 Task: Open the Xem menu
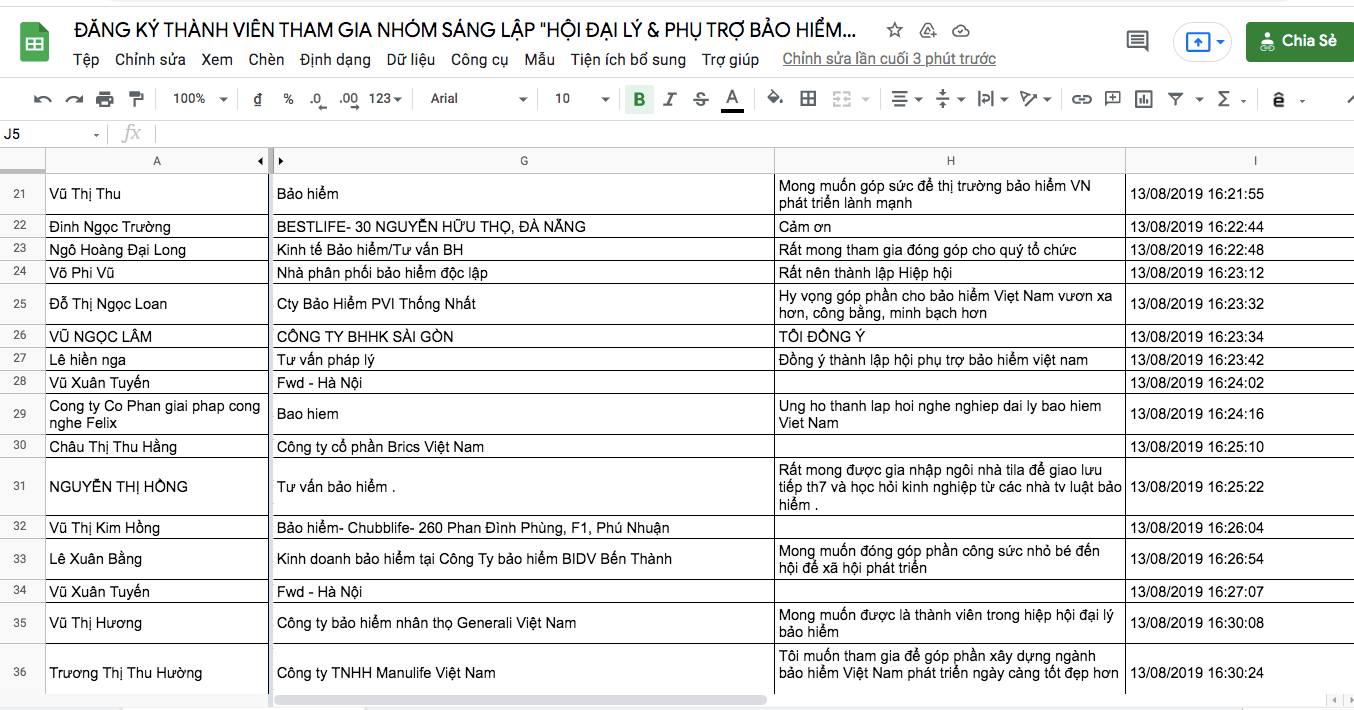(217, 60)
